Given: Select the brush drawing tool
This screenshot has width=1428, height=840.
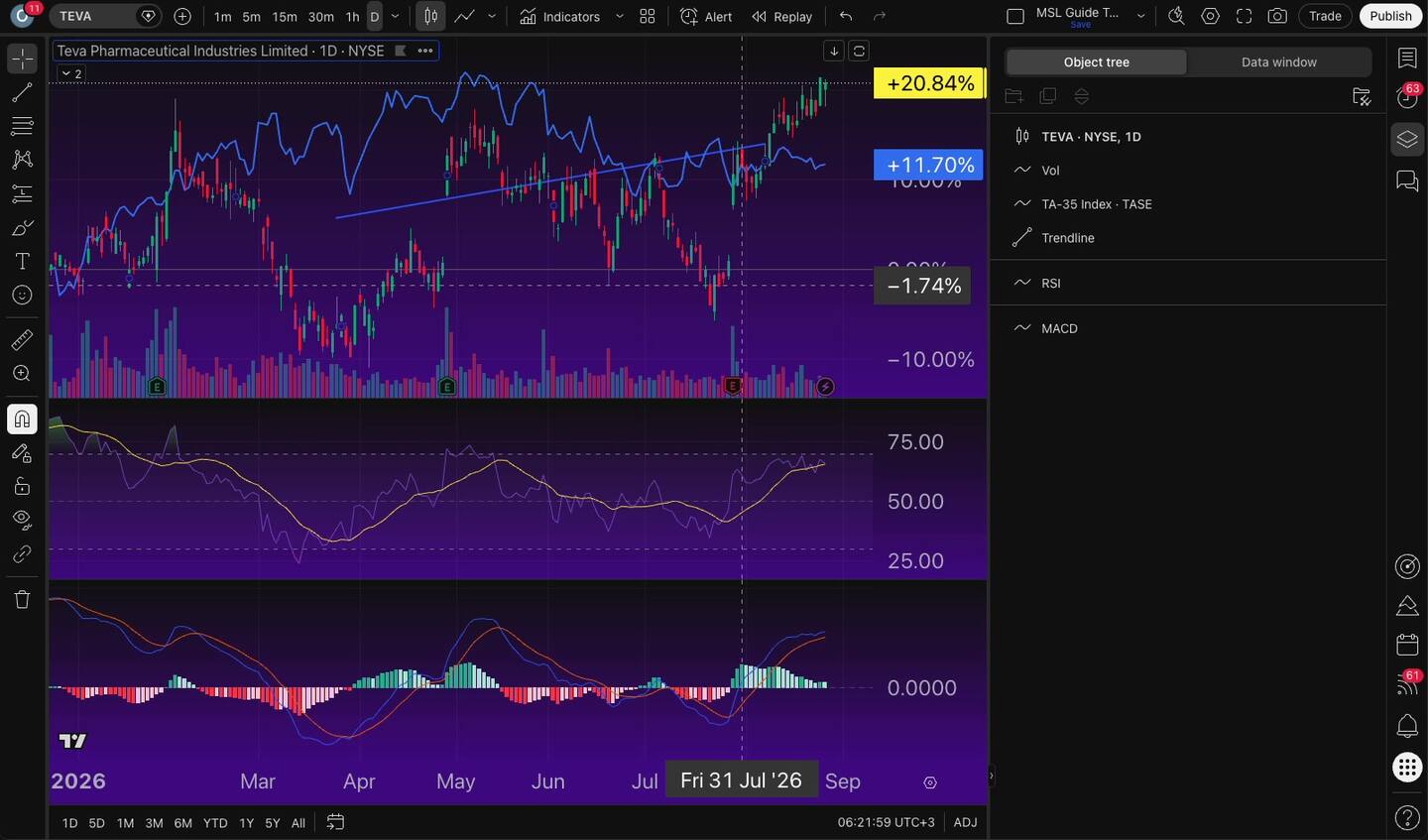Looking at the screenshot, I should tap(22, 228).
